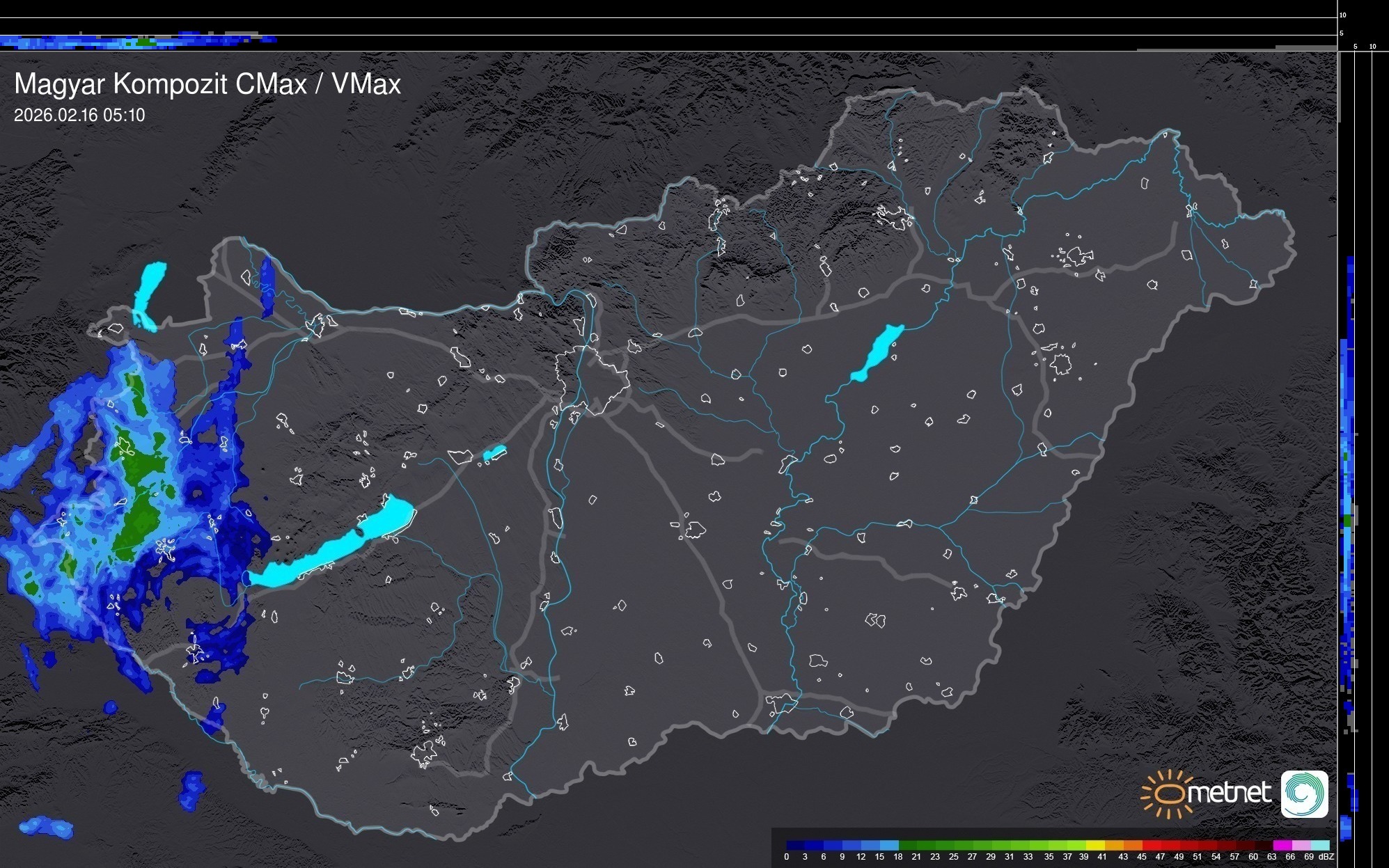Click the metnet sun logo
Image resolution: width=1389 pixels, height=868 pixels.
point(1168,794)
